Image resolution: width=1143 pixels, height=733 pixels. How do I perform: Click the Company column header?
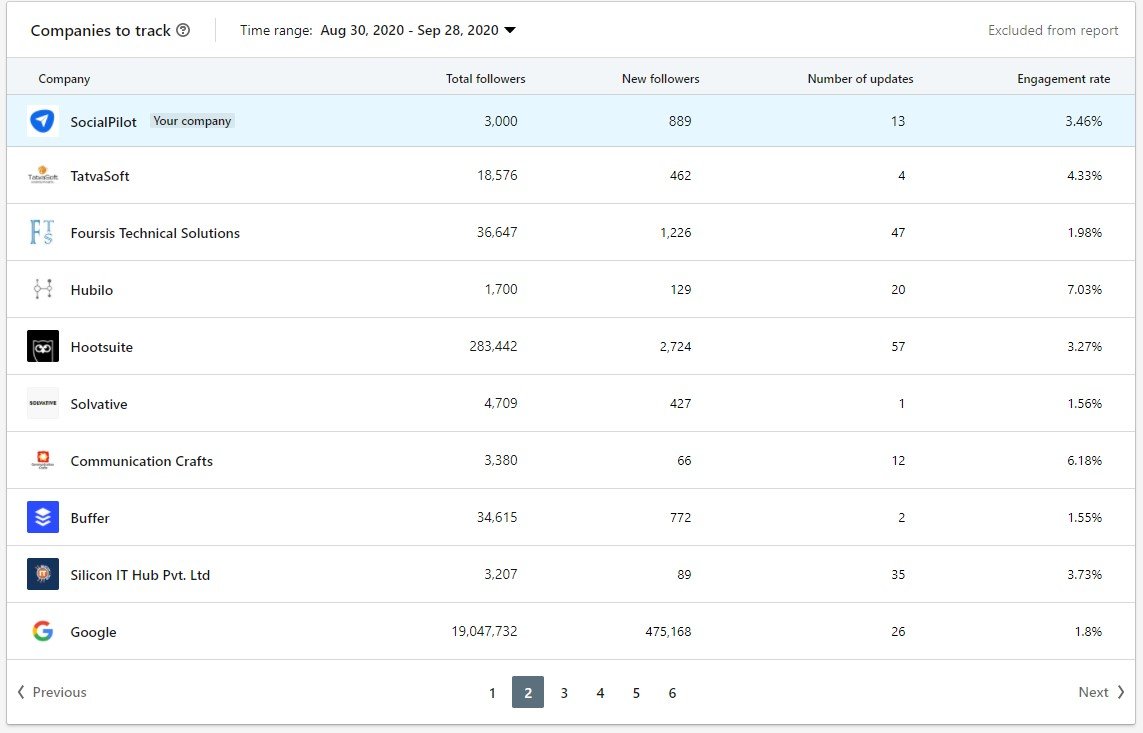(64, 79)
